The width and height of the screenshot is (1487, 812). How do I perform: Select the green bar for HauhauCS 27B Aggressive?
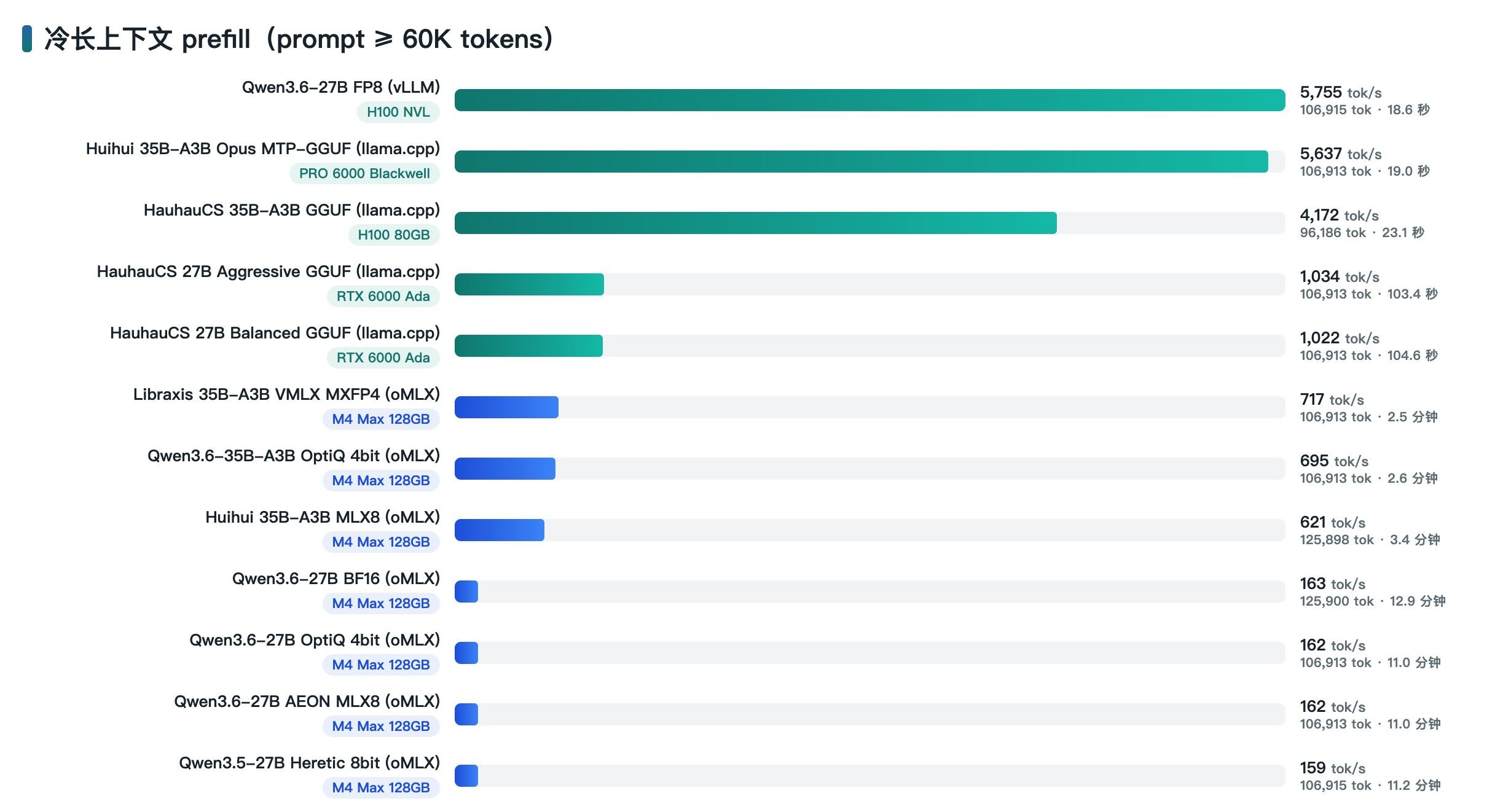point(529,284)
